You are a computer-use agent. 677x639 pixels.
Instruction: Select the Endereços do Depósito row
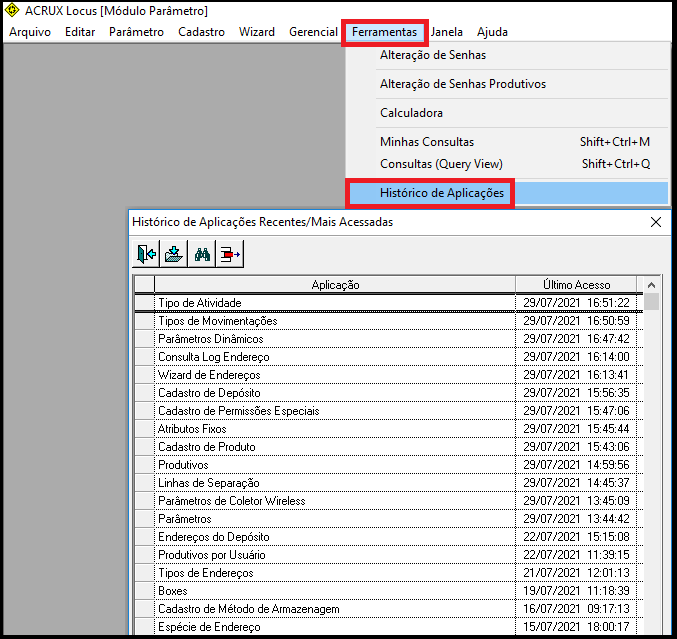tap(389, 537)
